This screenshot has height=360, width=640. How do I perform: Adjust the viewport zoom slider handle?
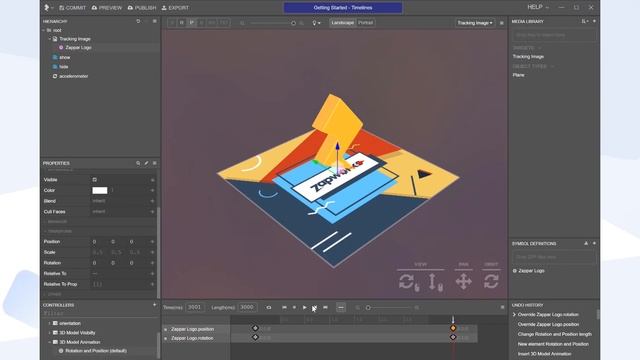(x=293, y=23)
